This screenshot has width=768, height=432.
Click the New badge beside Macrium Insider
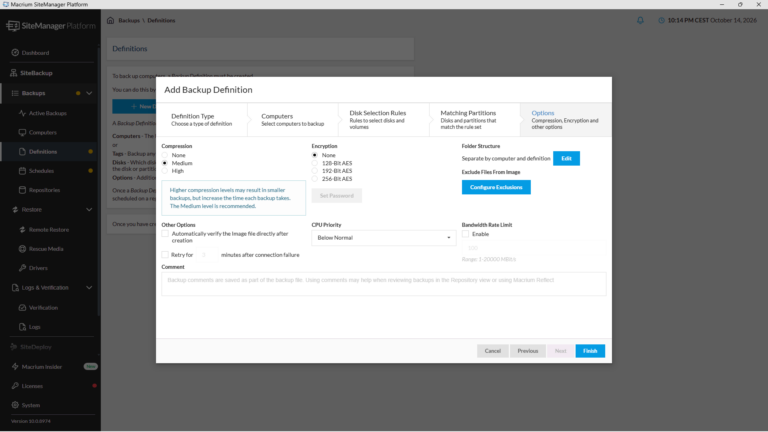click(x=91, y=366)
